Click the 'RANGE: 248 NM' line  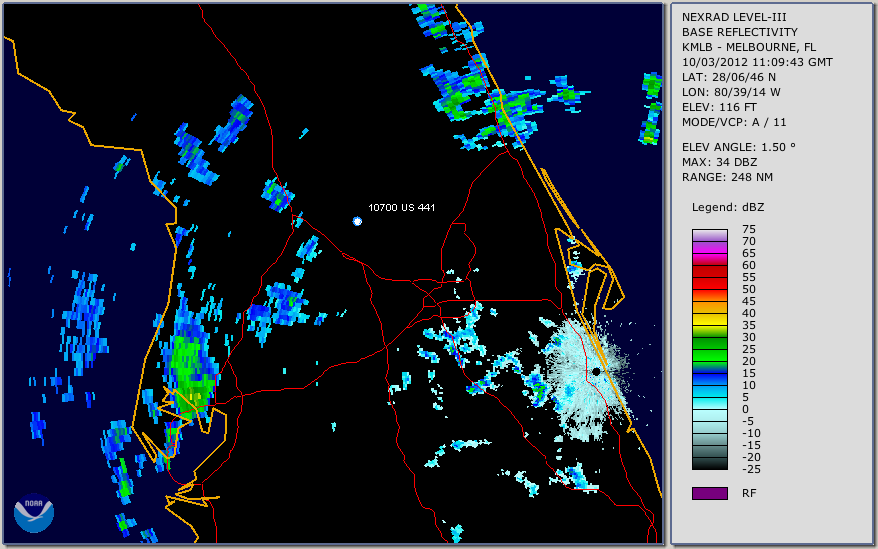(727, 178)
